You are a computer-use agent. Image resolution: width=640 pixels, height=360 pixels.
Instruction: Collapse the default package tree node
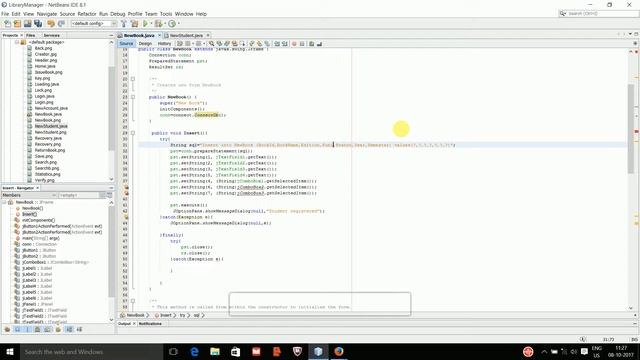coord(17,42)
